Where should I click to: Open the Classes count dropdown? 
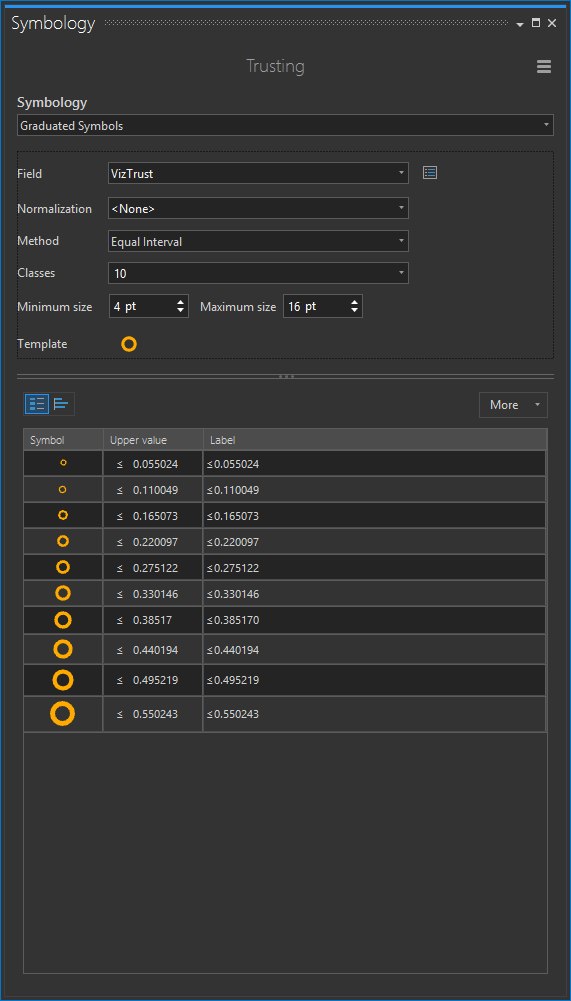pyautogui.click(x=258, y=273)
